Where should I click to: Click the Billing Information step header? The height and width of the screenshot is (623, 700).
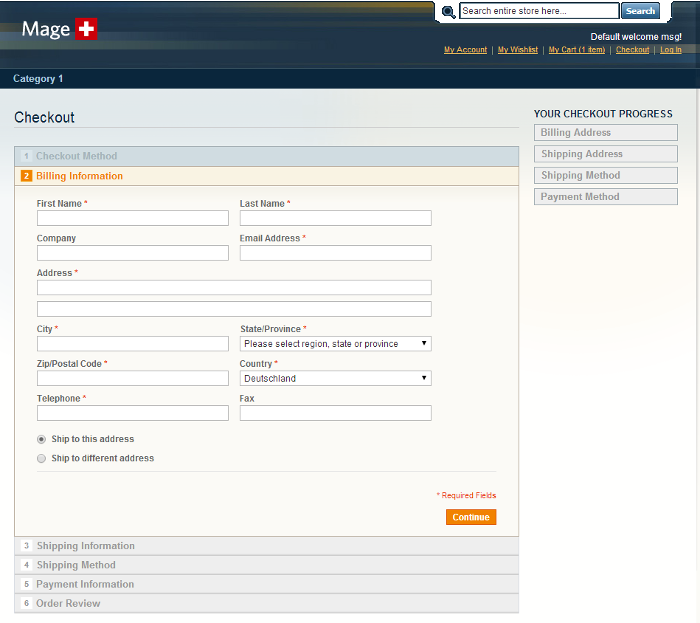(267, 176)
